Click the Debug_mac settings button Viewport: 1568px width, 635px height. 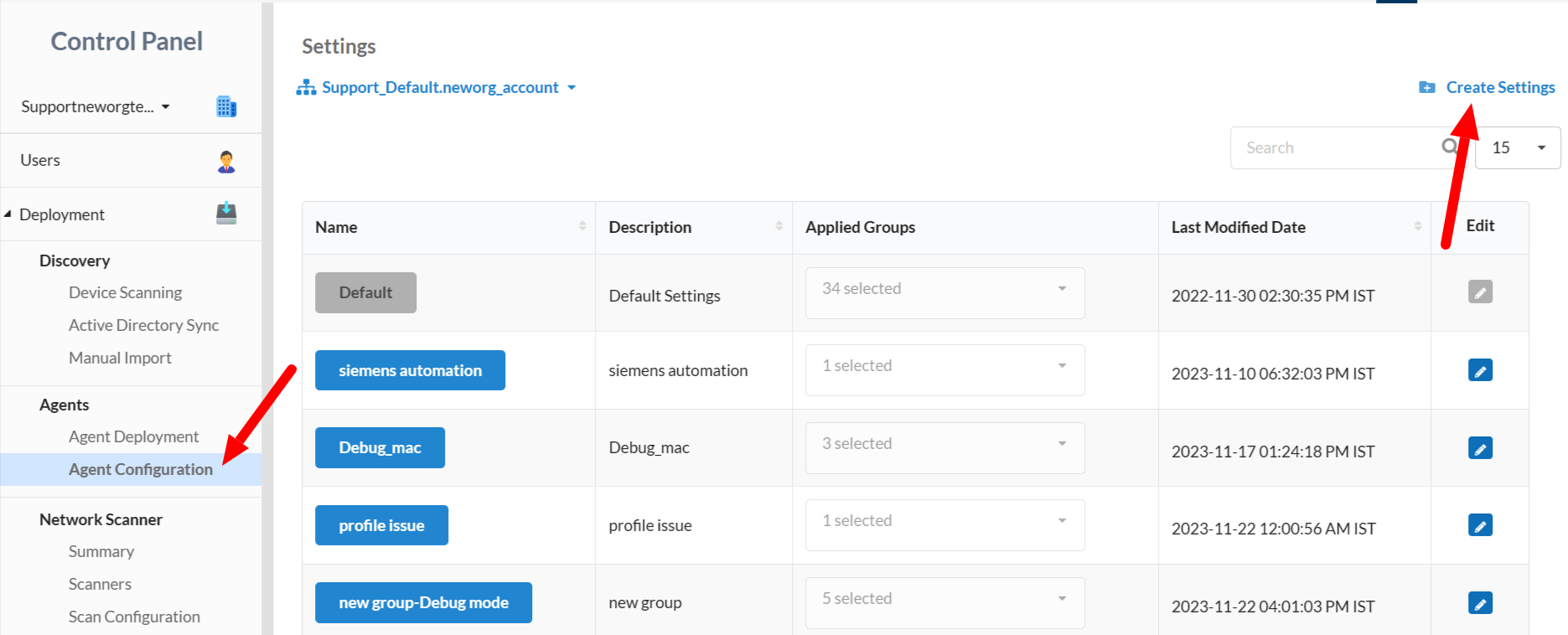click(380, 448)
